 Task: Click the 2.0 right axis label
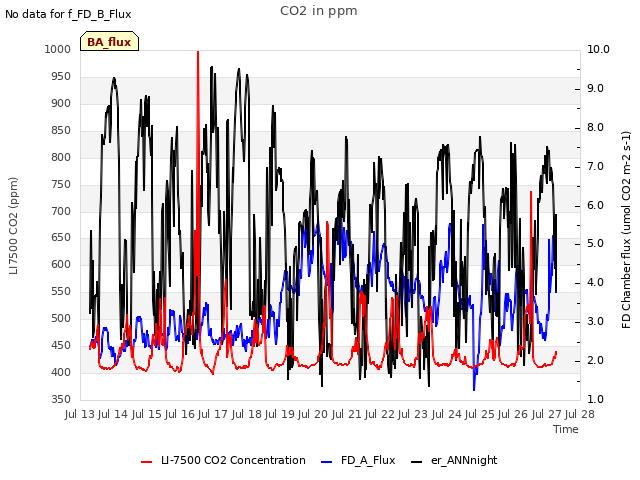pos(596,360)
